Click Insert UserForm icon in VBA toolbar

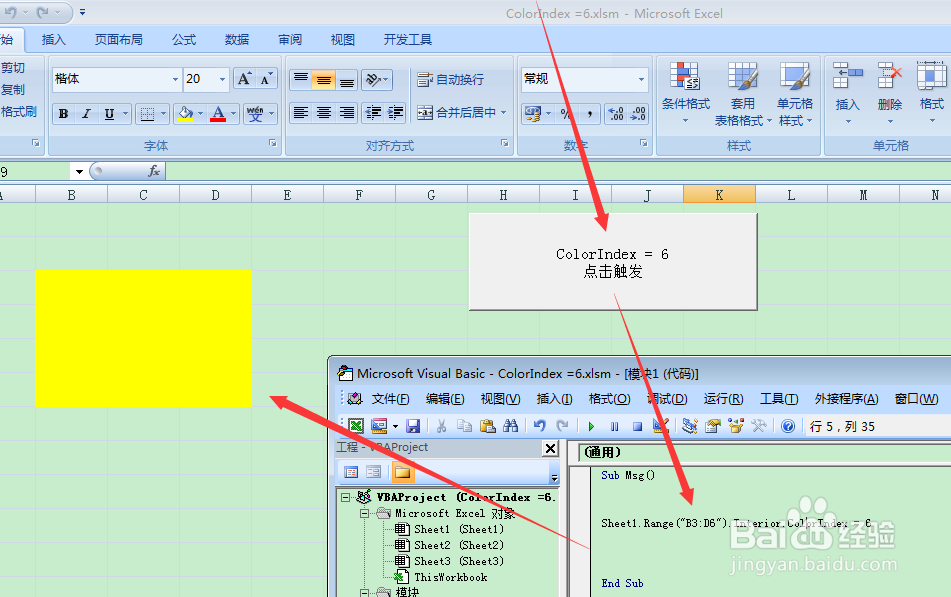tap(380, 426)
